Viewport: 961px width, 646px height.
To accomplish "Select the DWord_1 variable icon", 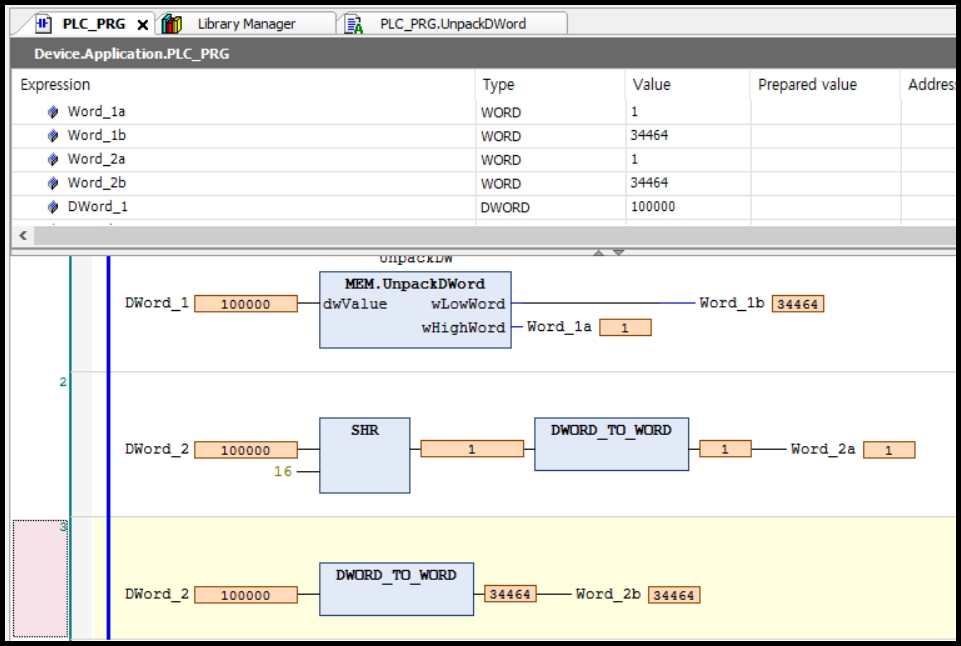I will point(53,207).
